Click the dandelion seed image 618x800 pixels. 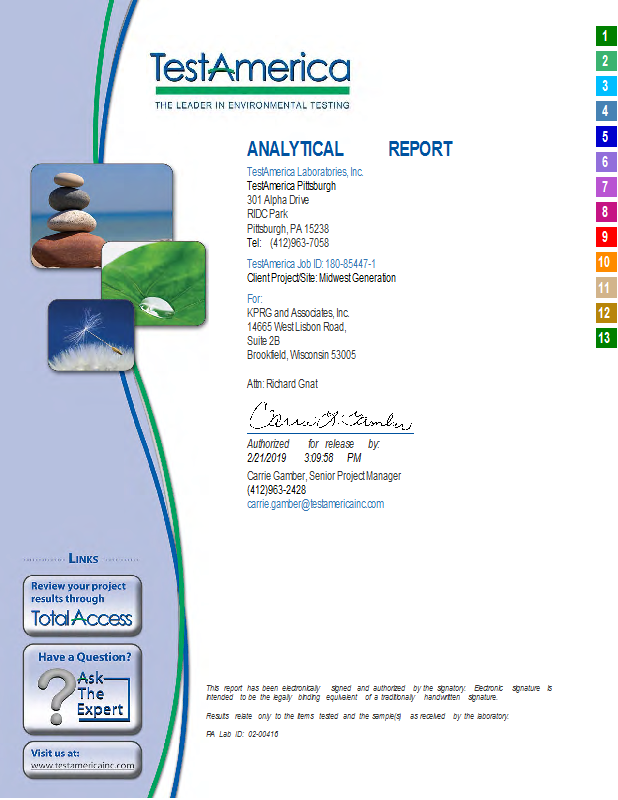coord(92,334)
